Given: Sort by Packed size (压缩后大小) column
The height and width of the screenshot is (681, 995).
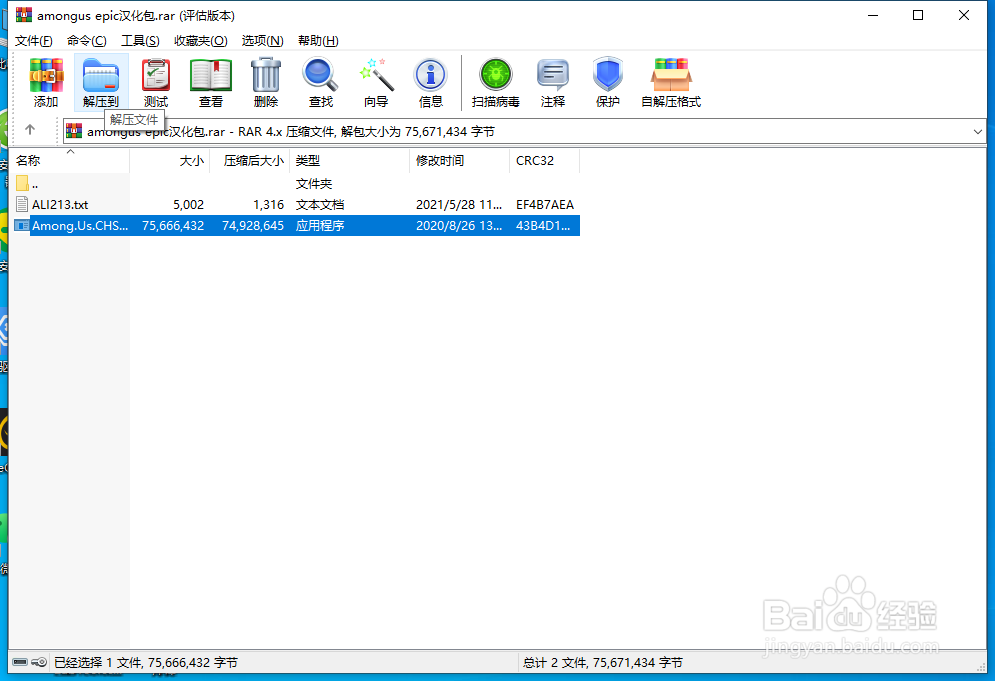Looking at the screenshot, I should coord(249,161).
